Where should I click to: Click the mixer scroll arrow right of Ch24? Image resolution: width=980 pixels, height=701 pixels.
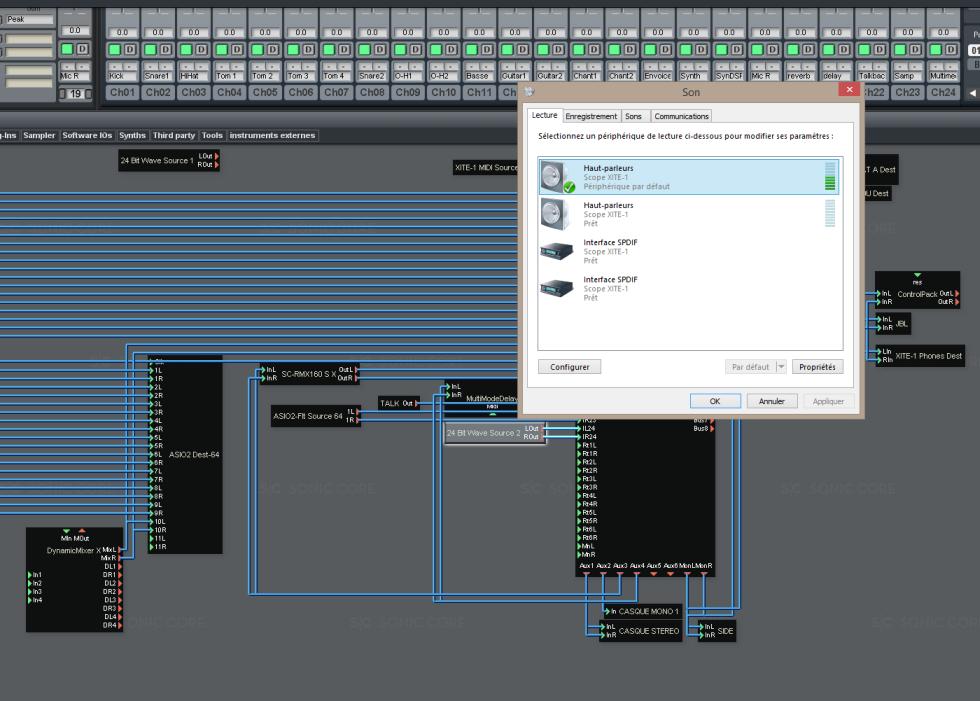coord(972,92)
